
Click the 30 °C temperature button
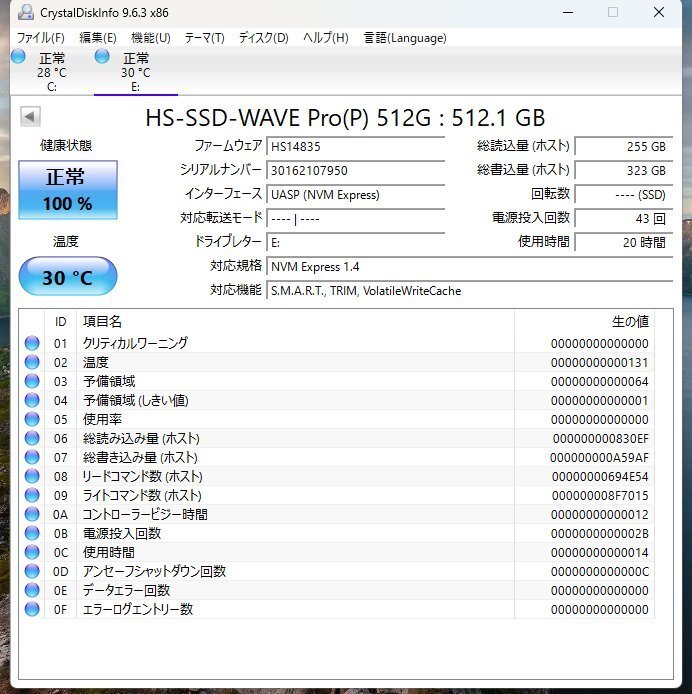68,276
